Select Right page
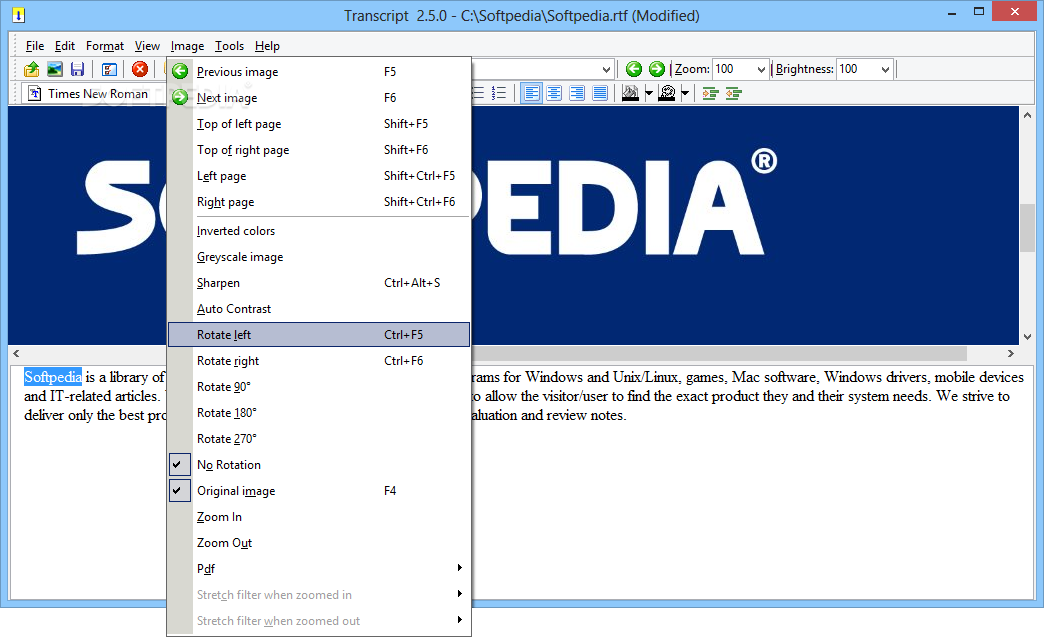Screen dimensions: 1044x637 point(319,202)
